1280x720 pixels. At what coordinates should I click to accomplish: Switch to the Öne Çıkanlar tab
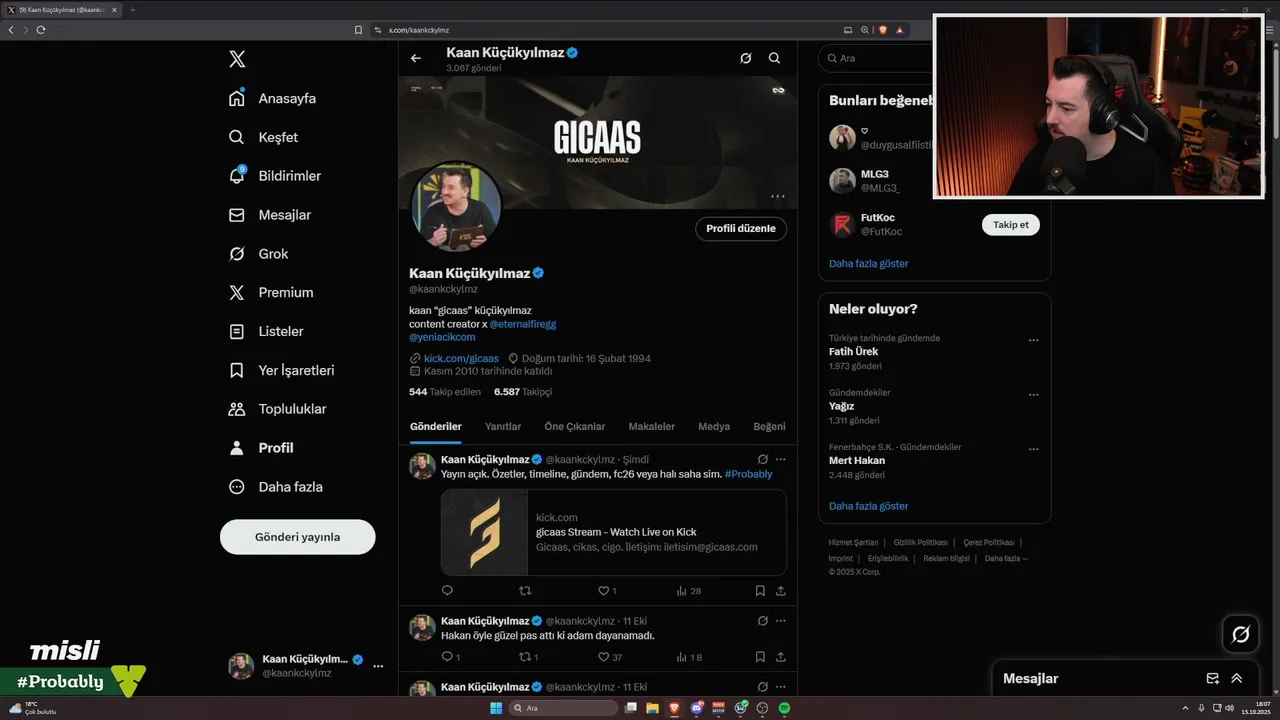[x=575, y=426]
